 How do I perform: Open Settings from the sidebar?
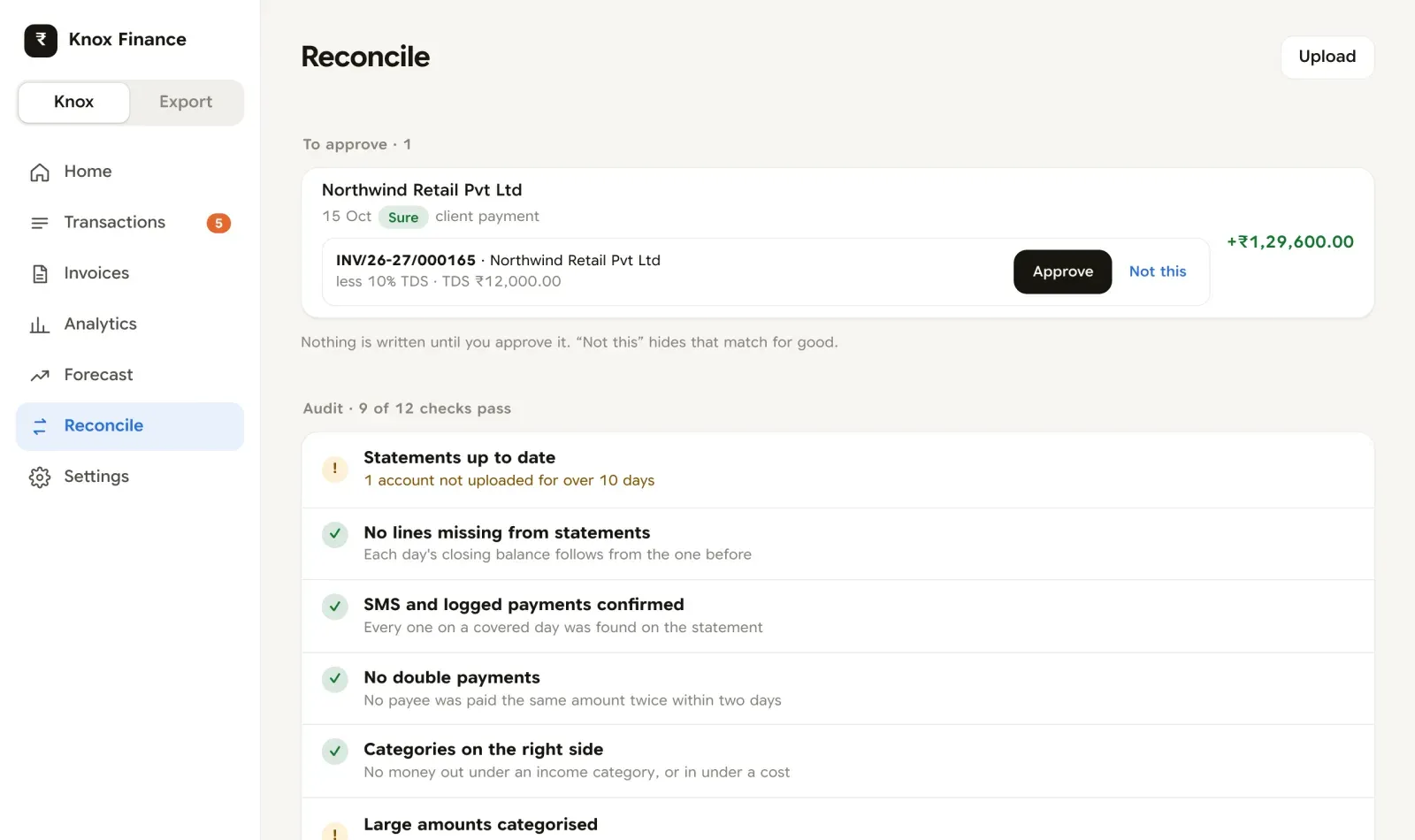130,477
